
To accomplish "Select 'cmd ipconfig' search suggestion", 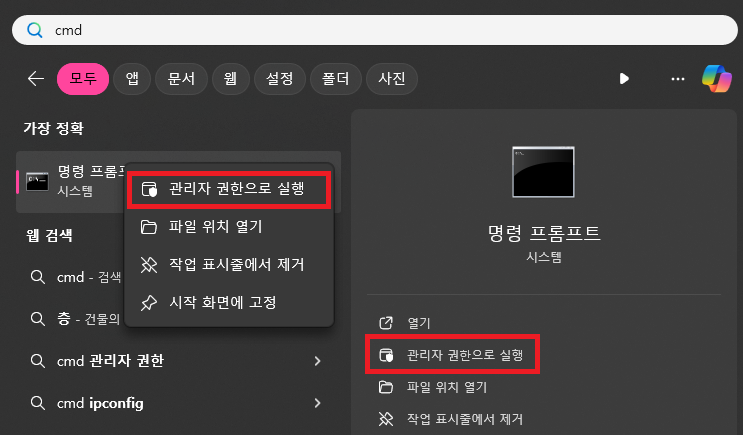I will pyautogui.click(x=178, y=403).
